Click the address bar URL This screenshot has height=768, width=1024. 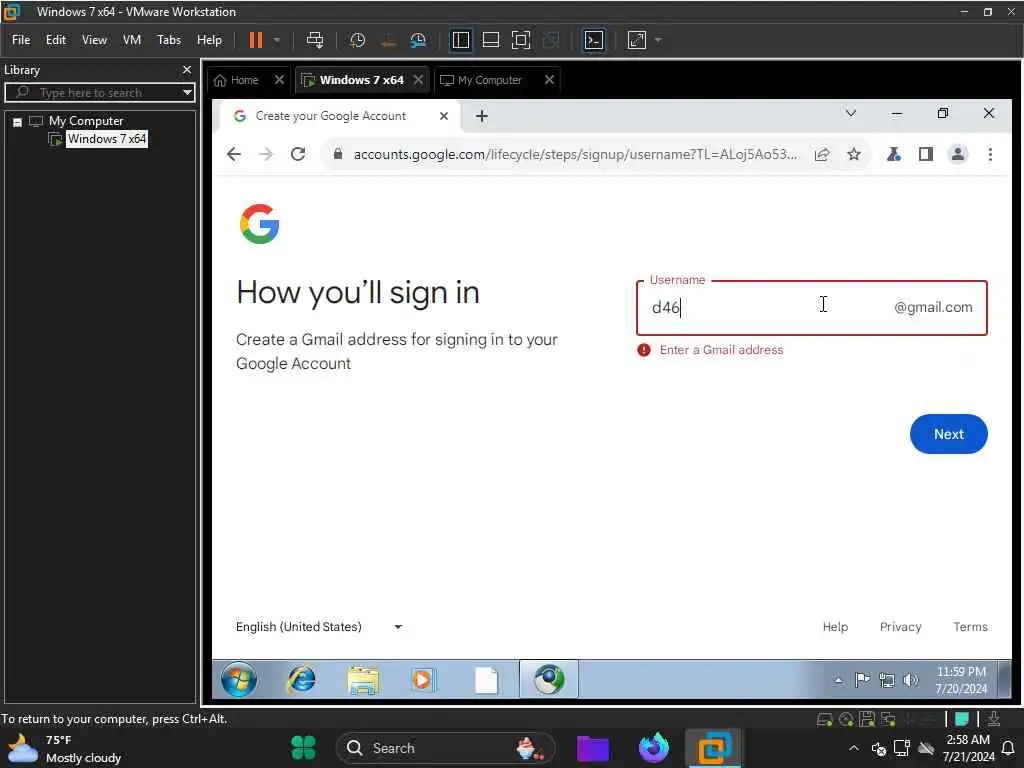tap(575, 154)
